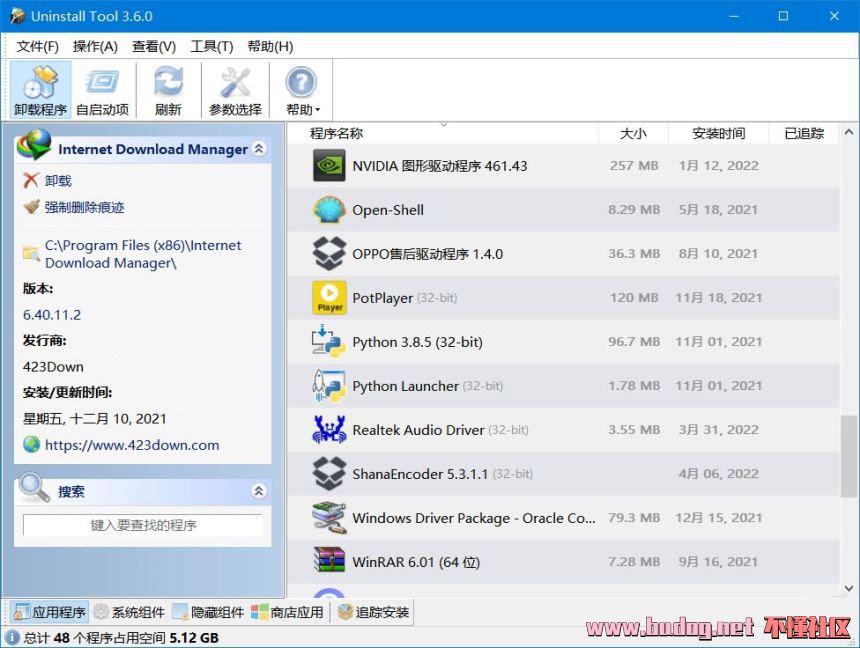860x648 pixels.
Task: Select the PotPlayer icon
Action: 329,298
